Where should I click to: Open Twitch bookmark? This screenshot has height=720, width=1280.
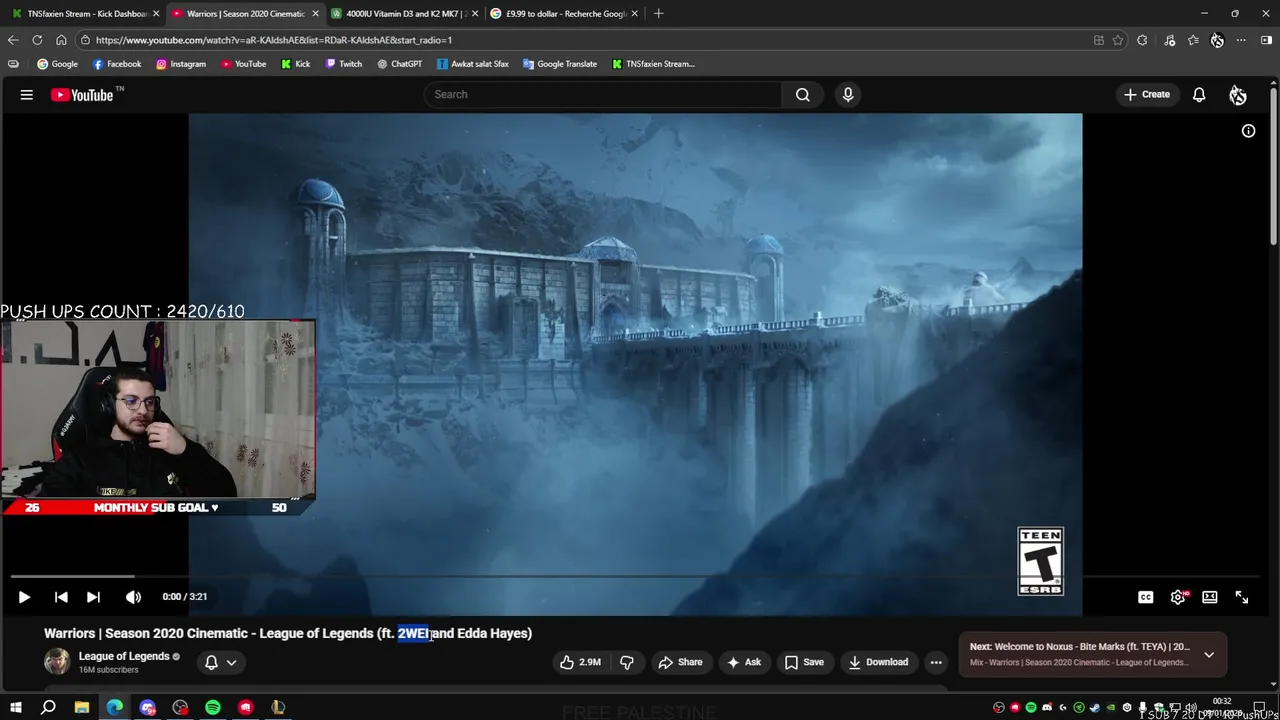pyautogui.click(x=343, y=64)
